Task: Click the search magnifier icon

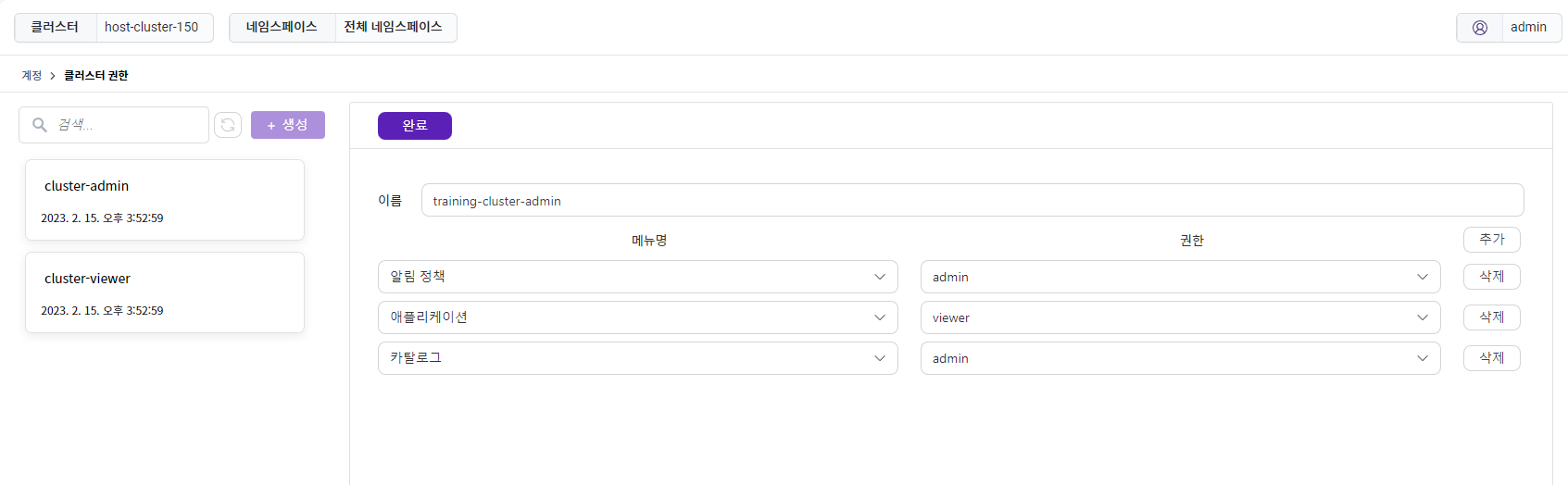Action: [40, 125]
